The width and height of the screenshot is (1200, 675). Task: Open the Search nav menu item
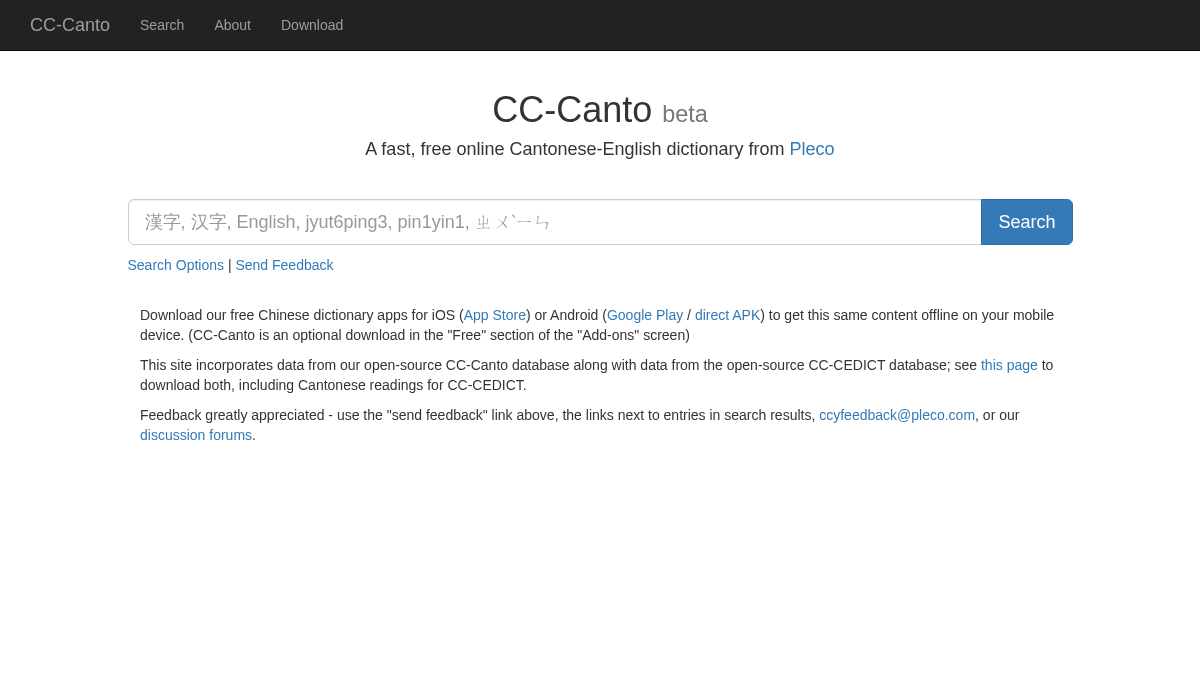click(162, 25)
